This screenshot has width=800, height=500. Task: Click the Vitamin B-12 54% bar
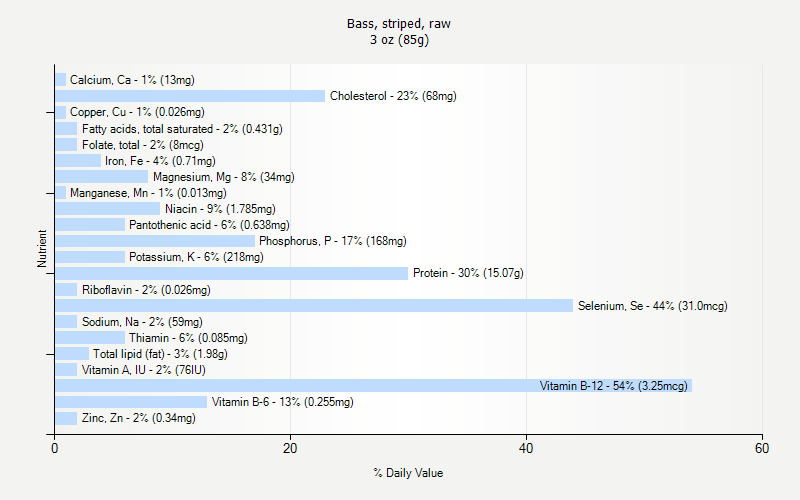pyautogui.click(x=373, y=386)
